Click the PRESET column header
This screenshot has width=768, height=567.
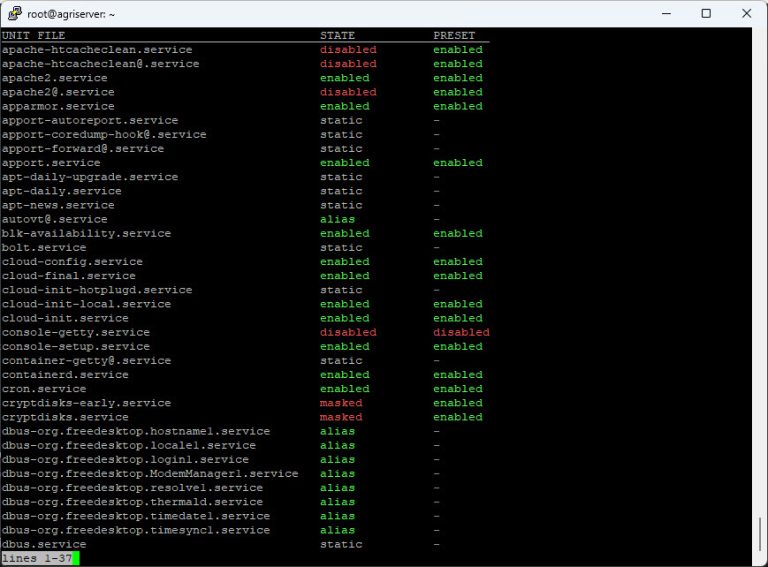(454, 36)
